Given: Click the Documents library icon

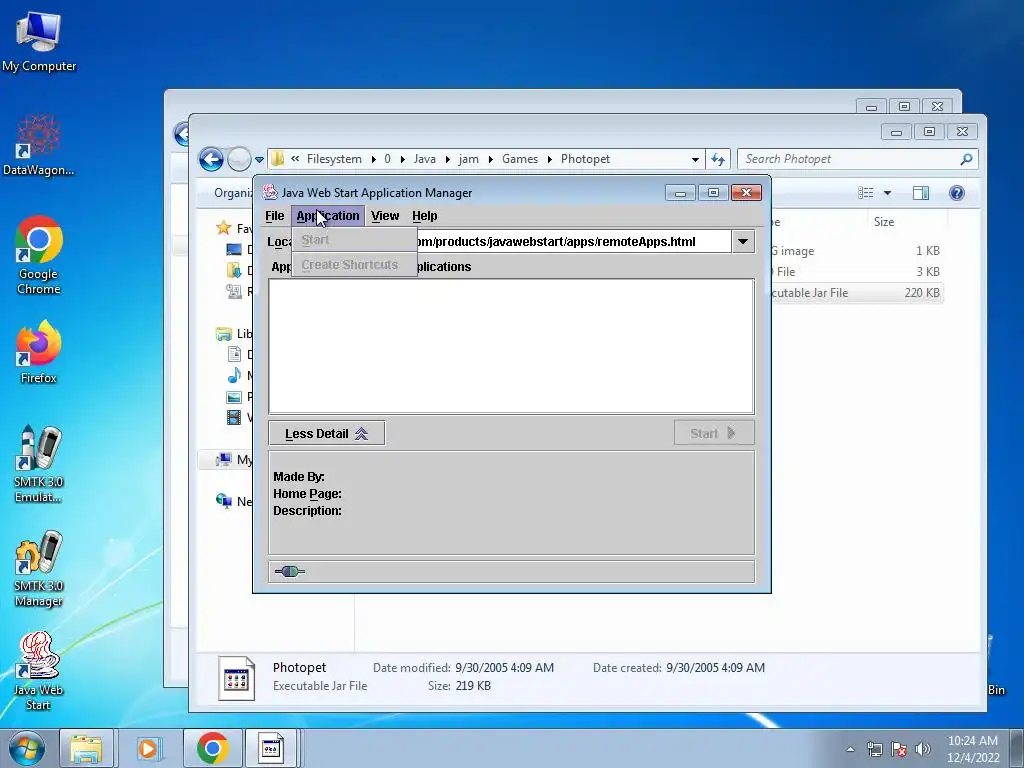Looking at the screenshot, I should tap(234, 355).
